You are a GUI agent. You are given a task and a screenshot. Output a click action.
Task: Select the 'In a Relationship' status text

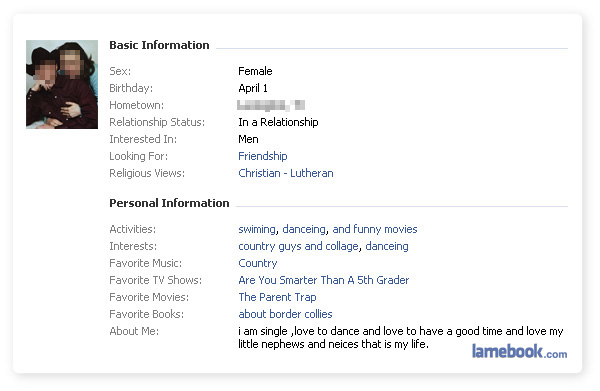[278, 122]
